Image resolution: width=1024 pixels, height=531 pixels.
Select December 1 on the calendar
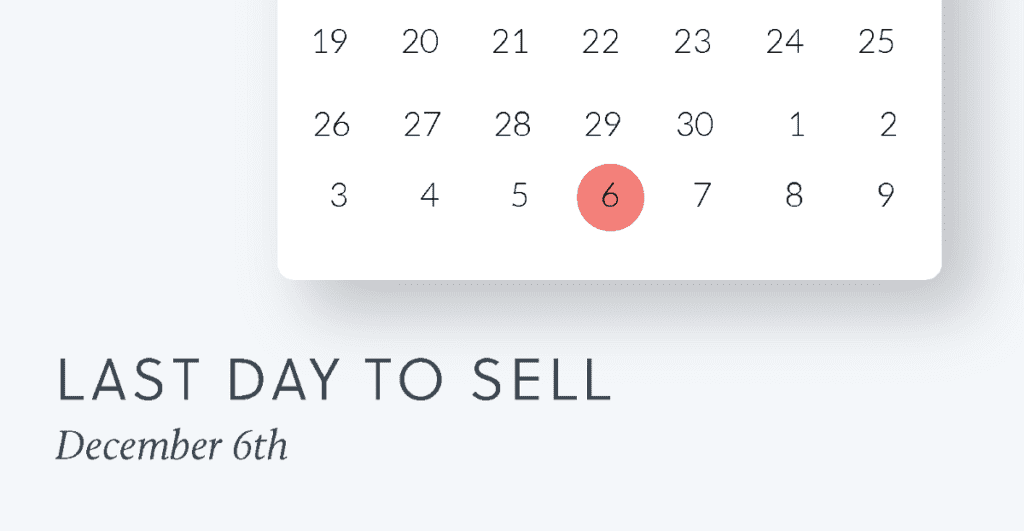point(796,124)
